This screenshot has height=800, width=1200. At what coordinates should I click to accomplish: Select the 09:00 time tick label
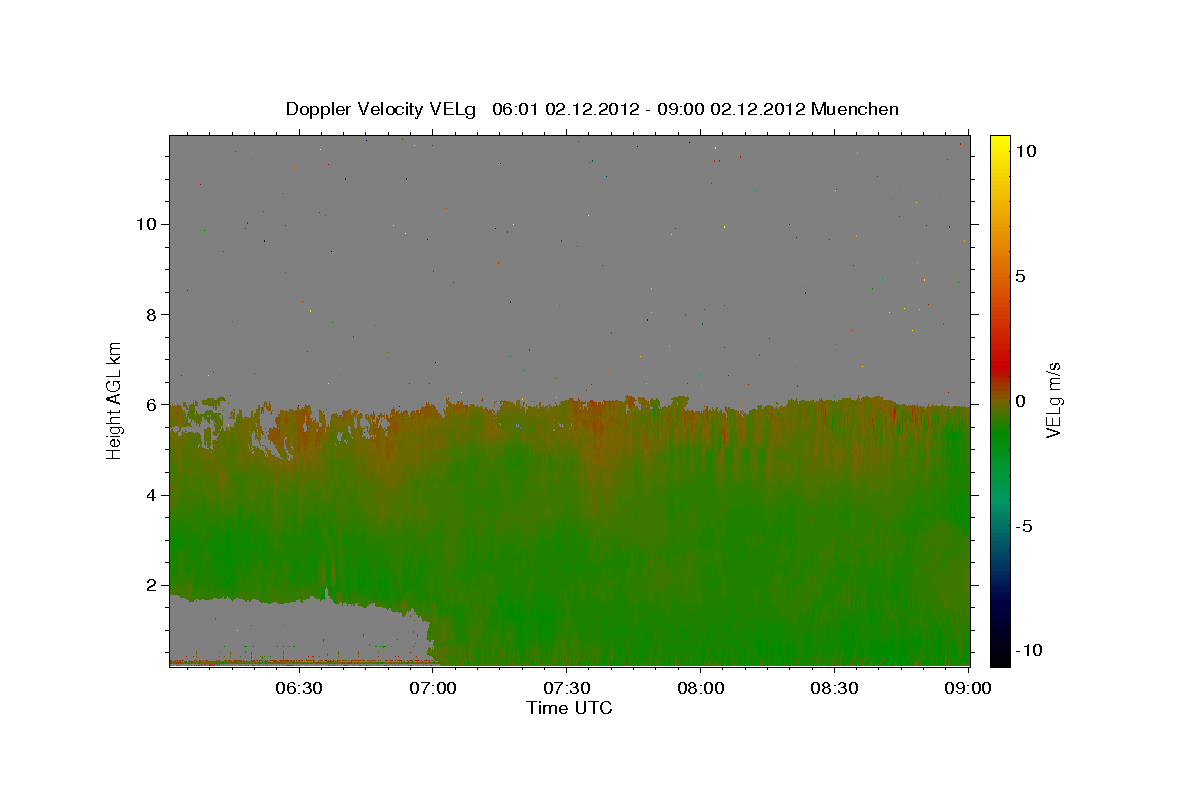(x=969, y=688)
